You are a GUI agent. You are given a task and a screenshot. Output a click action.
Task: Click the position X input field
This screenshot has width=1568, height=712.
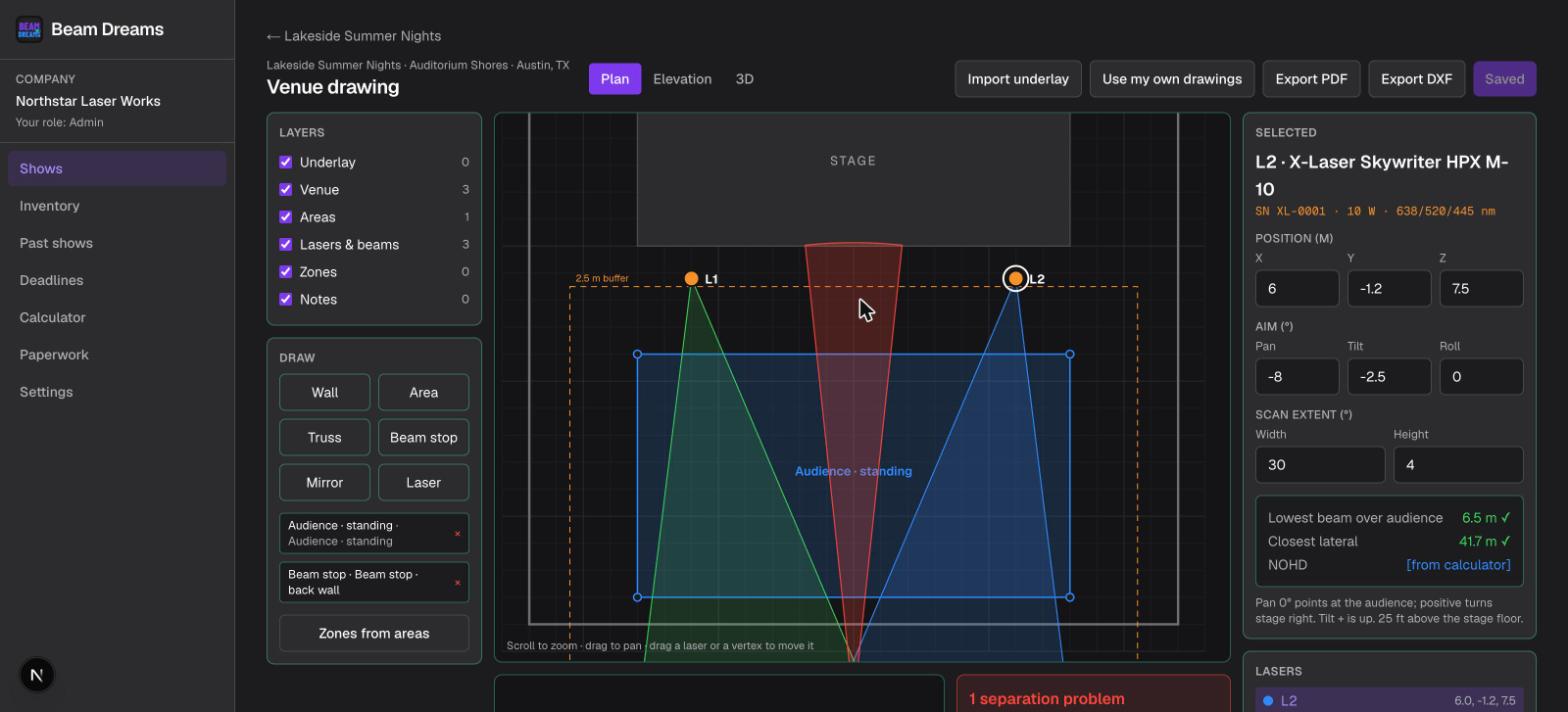(1297, 288)
